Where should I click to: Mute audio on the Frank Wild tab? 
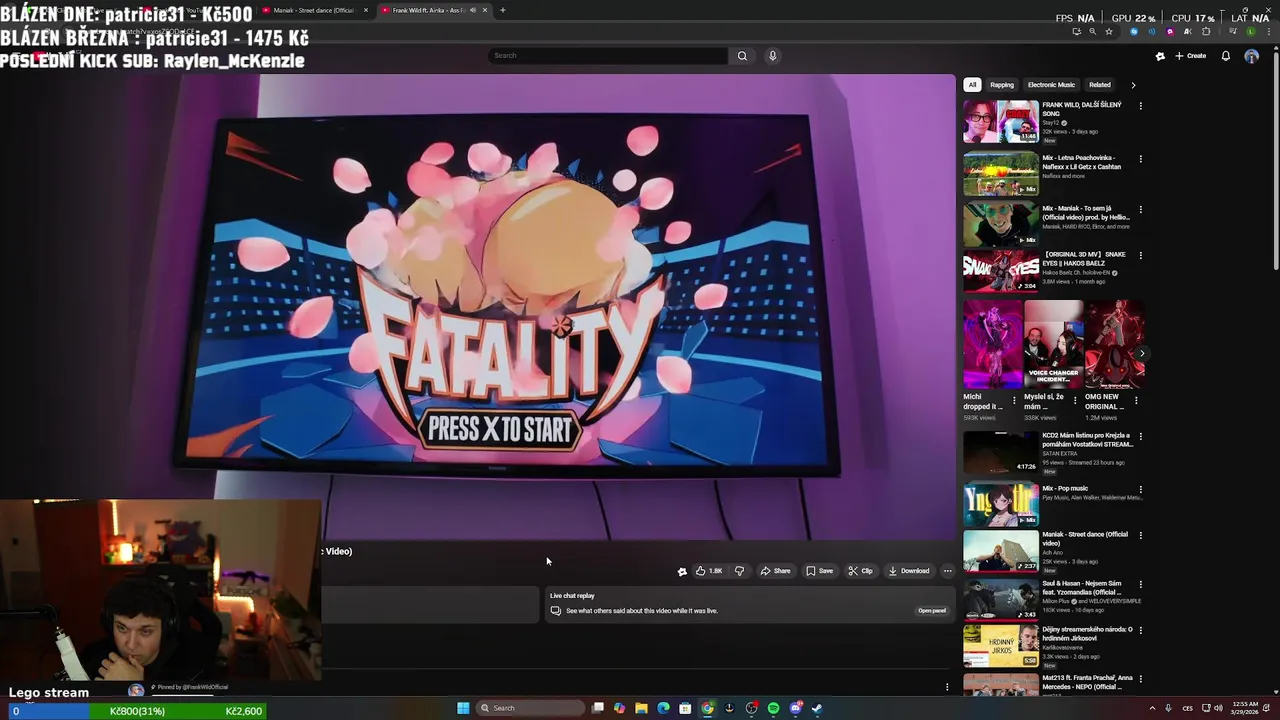pyautogui.click(x=473, y=10)
